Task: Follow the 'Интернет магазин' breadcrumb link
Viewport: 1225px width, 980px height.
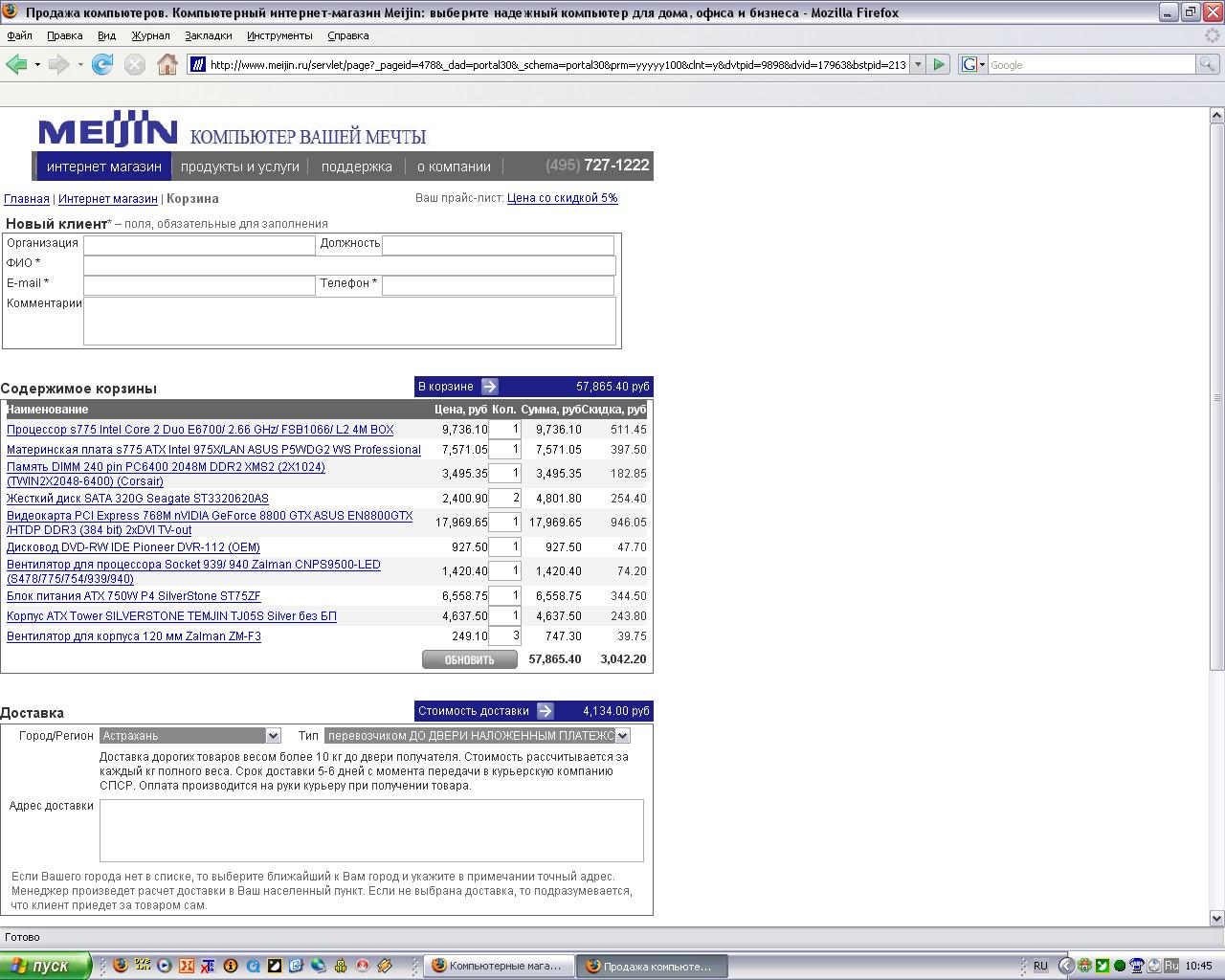Action: click(108, 199)
